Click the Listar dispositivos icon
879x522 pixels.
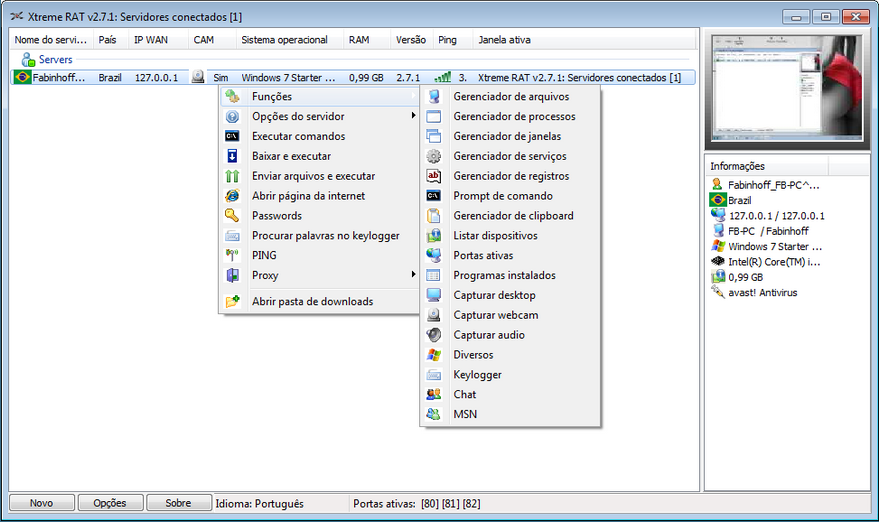pos(434,235)
